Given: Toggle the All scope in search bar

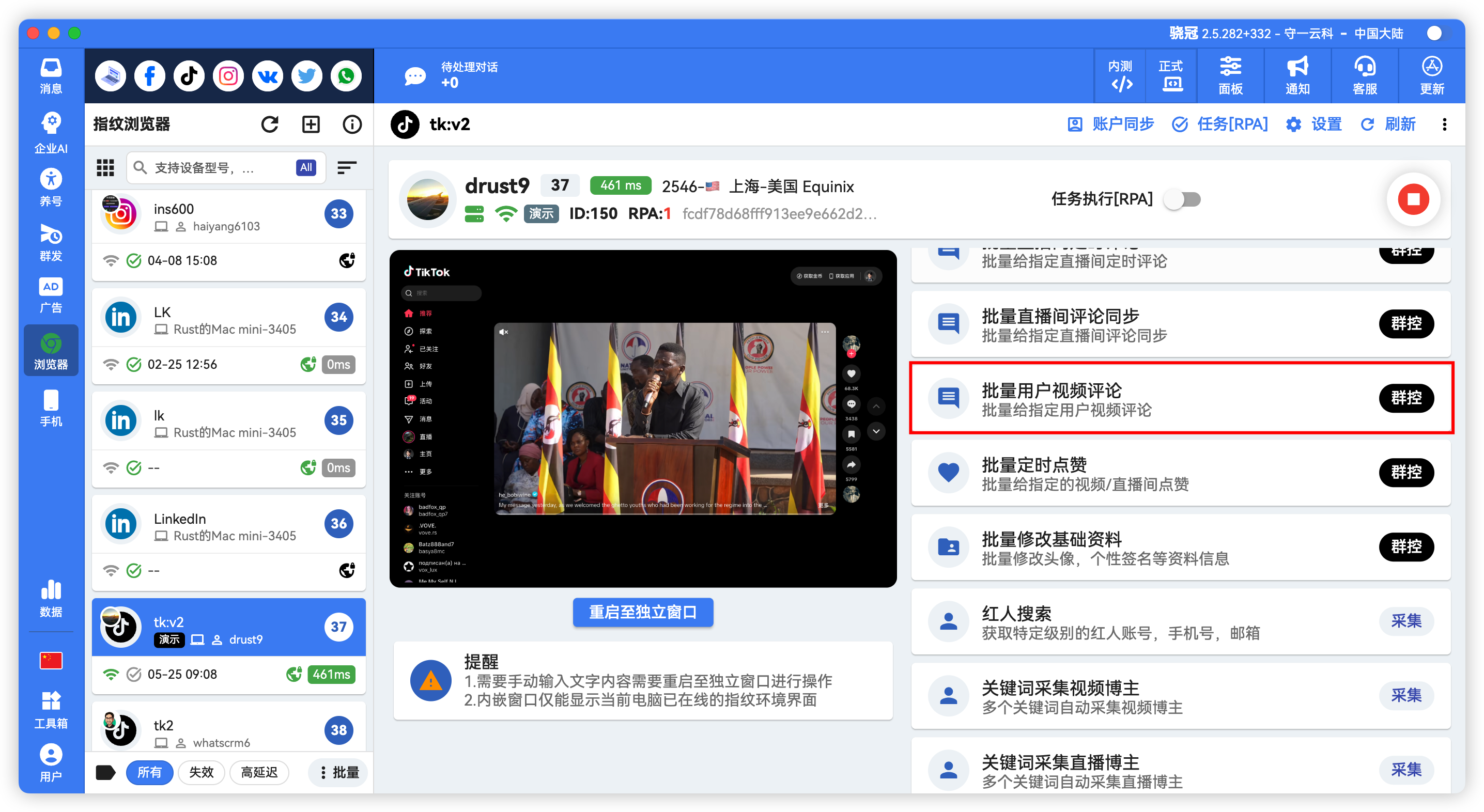Looking at the screenshot, I should (x=305, y=167).
